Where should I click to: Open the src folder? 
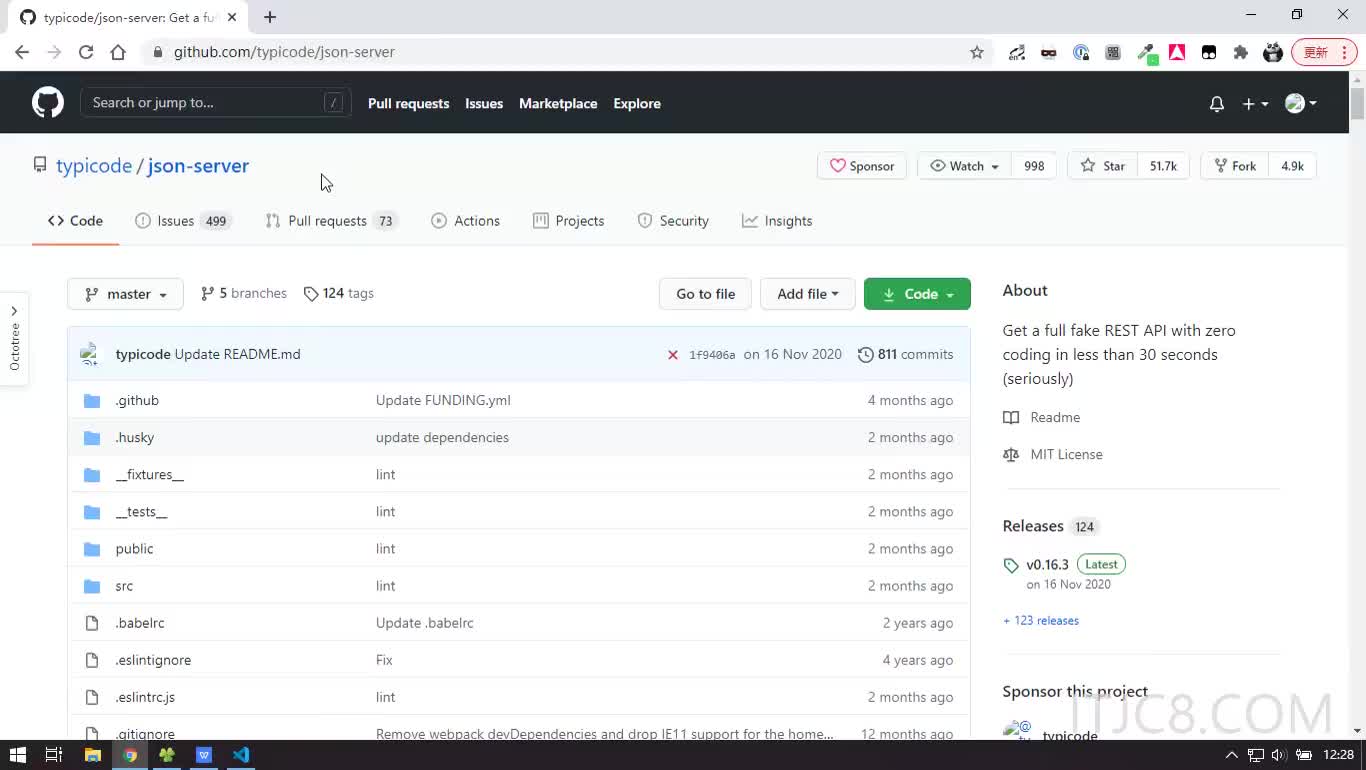pos(124,586)
